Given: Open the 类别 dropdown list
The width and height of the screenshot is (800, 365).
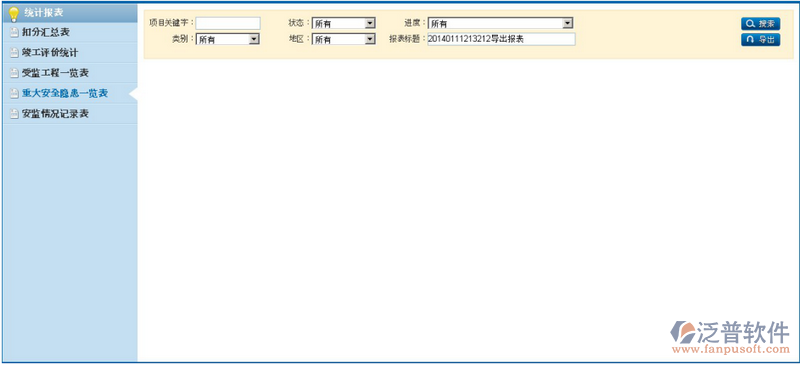Looking at the screenshot, I should [228, 39].
